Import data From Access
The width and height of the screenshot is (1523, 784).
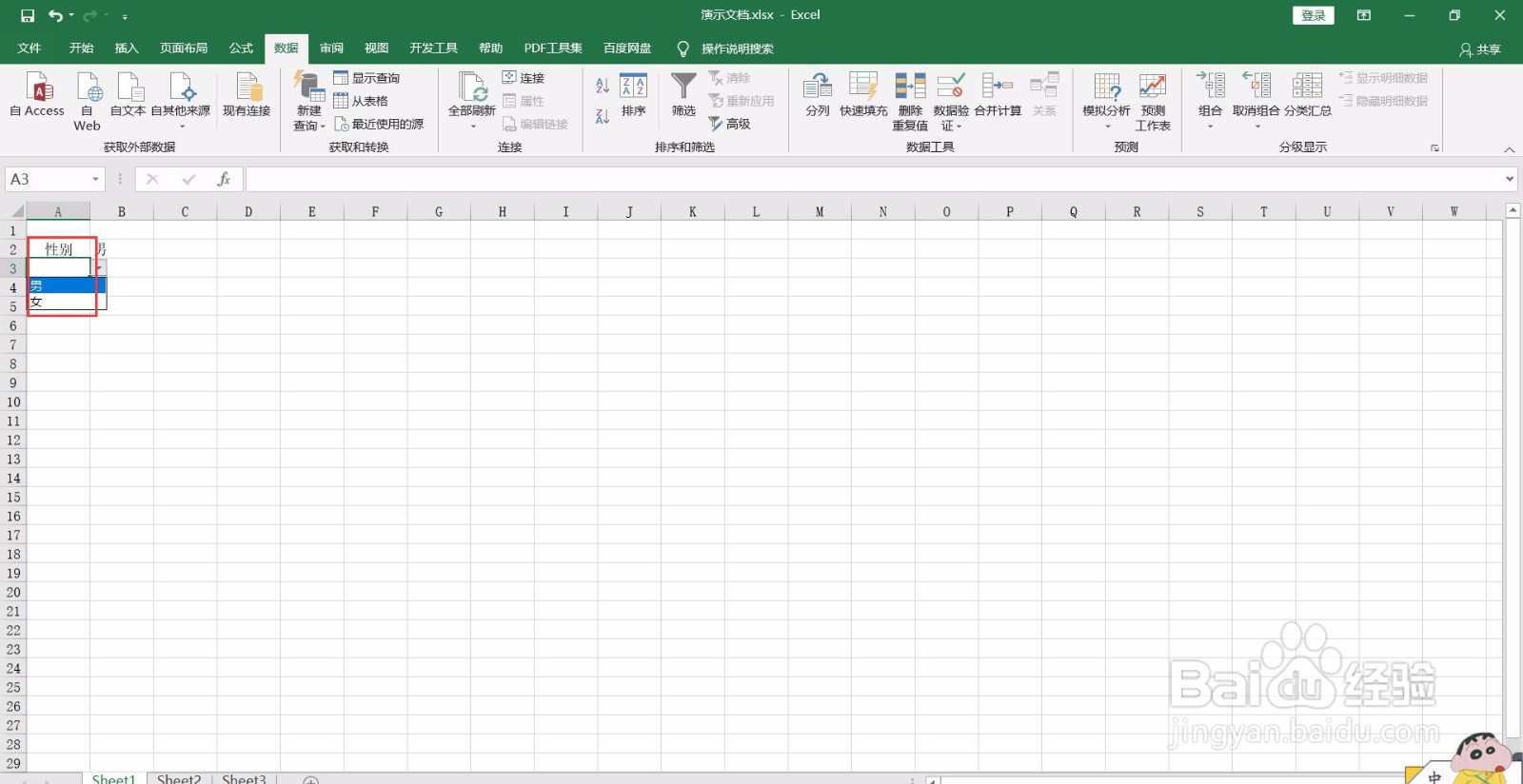[x=37, y=95]
